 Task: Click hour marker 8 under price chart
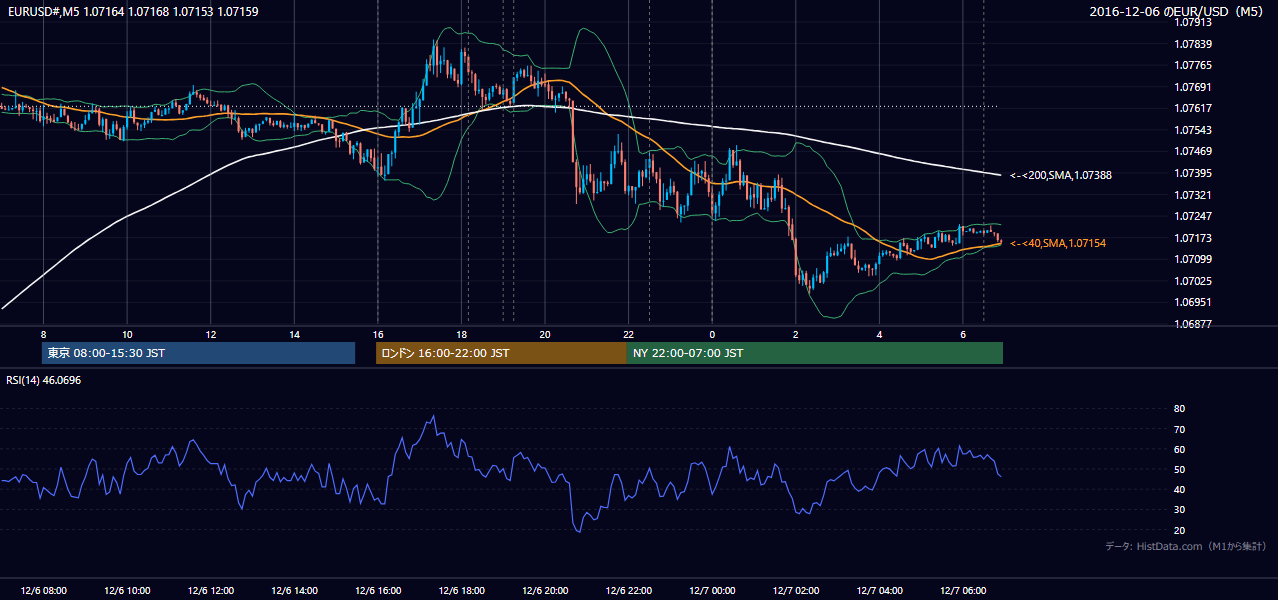pos(43,333)
